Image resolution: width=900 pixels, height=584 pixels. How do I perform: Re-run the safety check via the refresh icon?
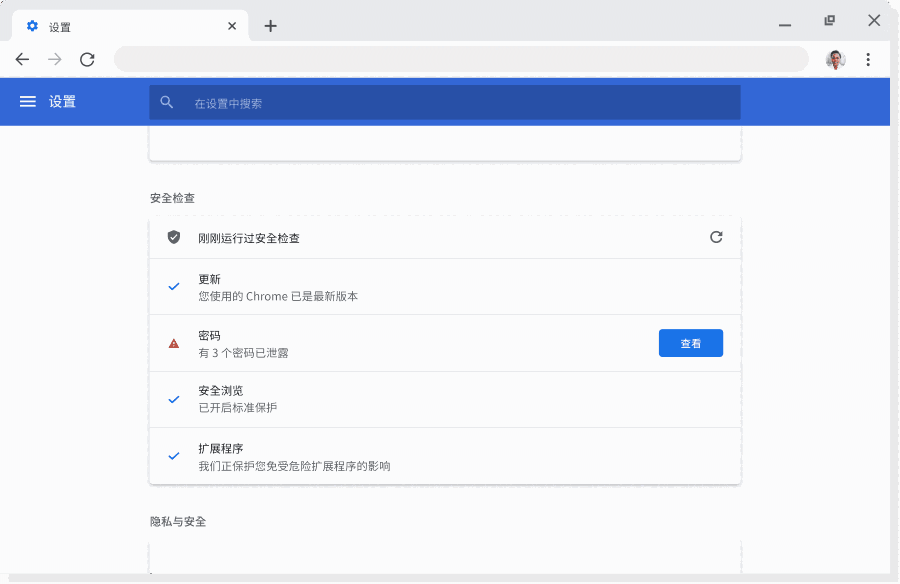715,237
